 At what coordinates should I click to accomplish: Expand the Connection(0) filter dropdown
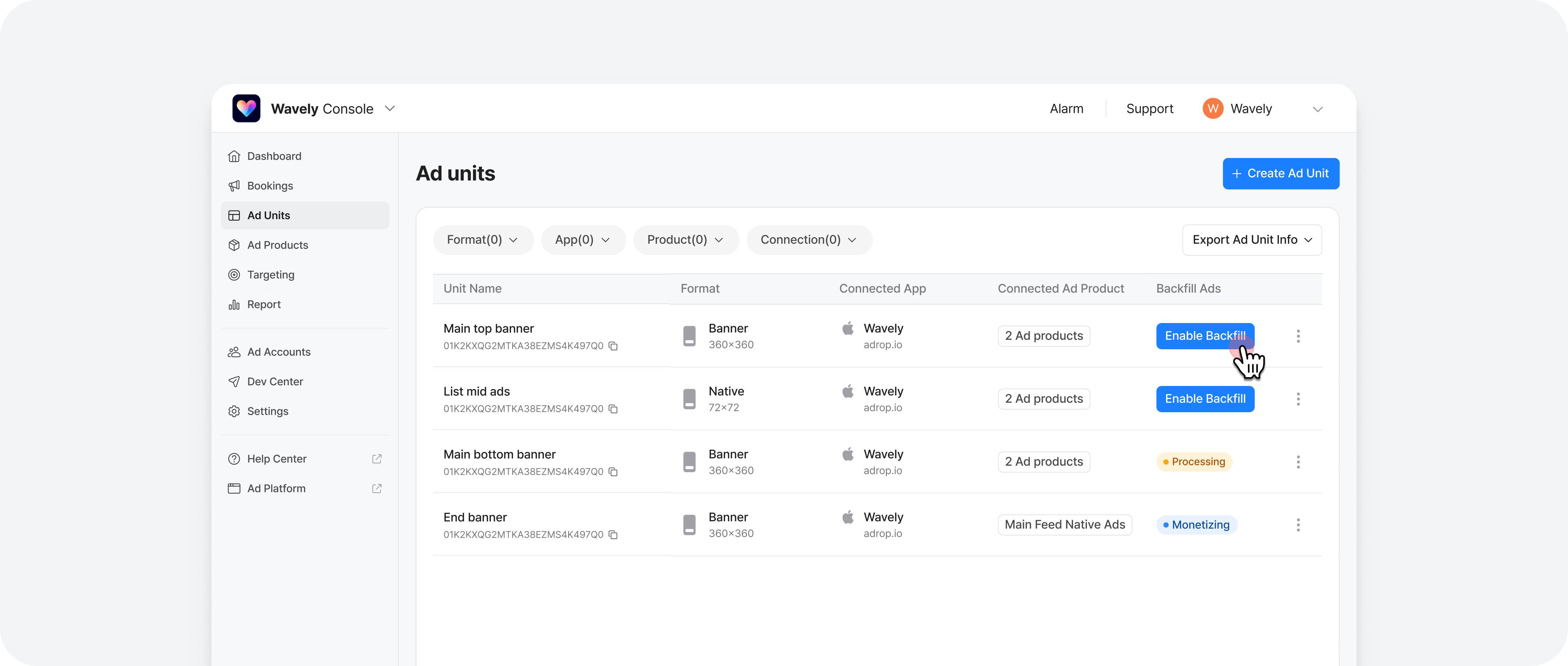(x=808, y=239)
